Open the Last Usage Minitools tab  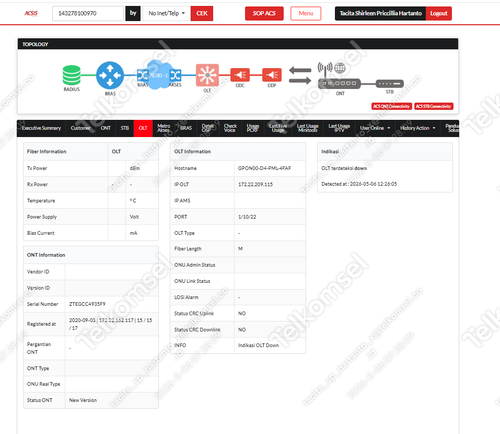point(307,128)
